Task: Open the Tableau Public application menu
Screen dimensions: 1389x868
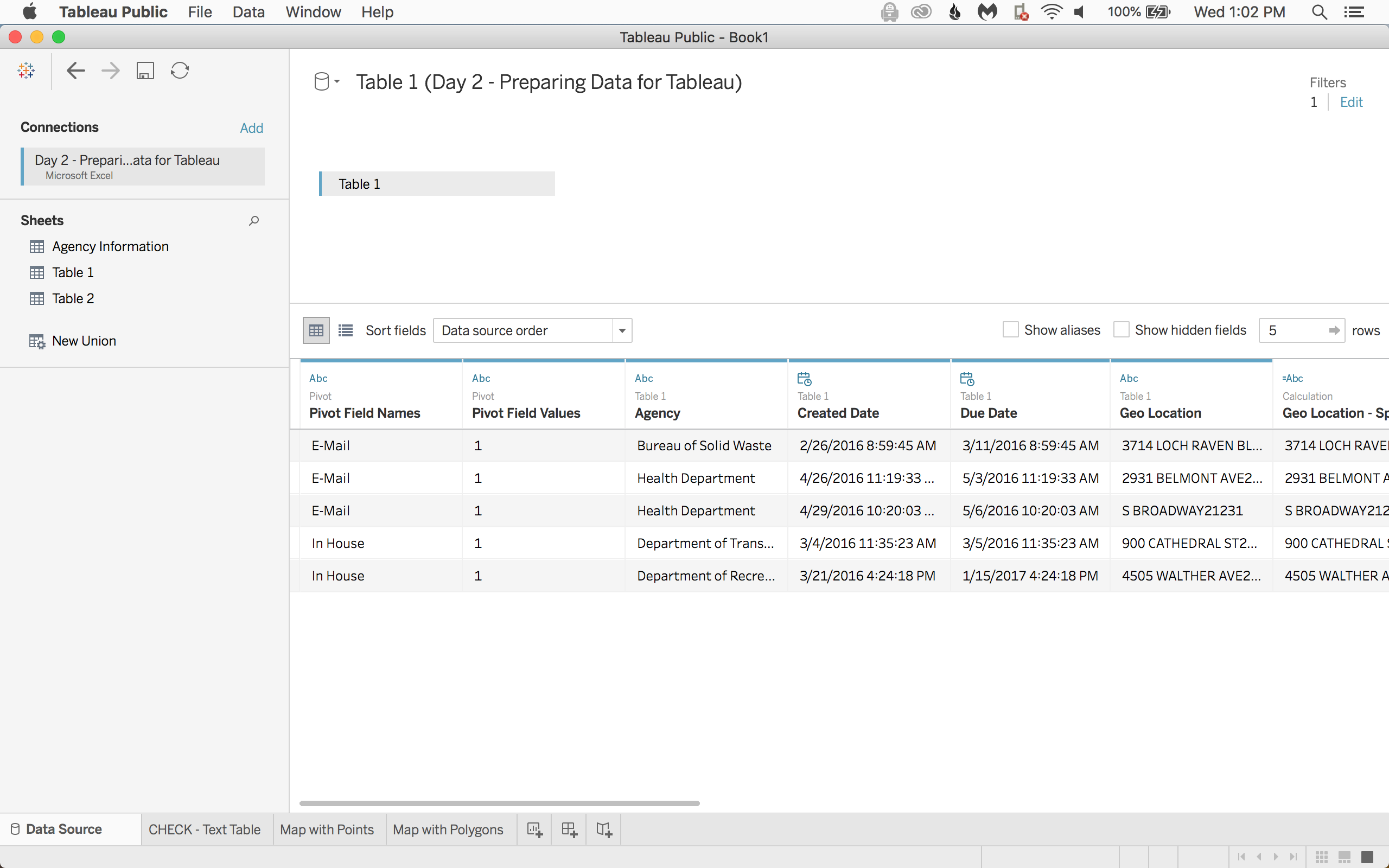Action: tap(113, 12)
